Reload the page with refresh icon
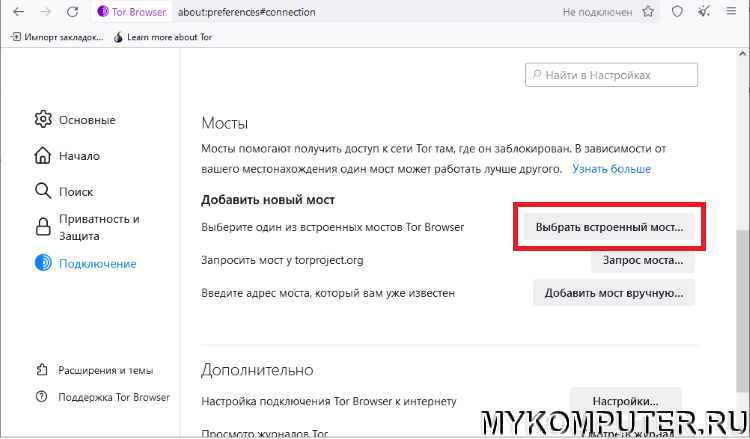 tap(73, 12)
